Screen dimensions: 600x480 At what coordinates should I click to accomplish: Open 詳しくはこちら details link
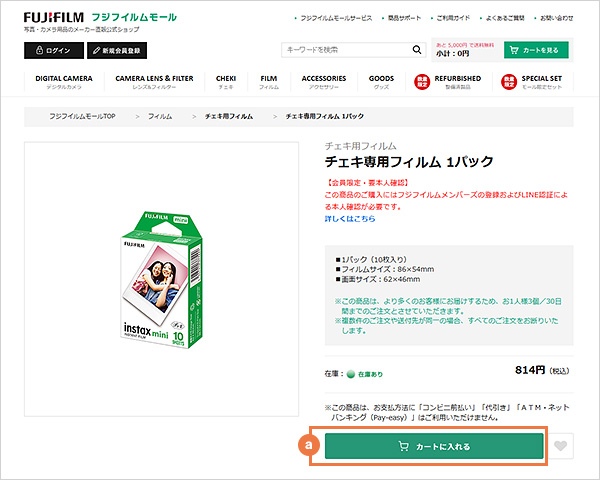tap(348, 217)
